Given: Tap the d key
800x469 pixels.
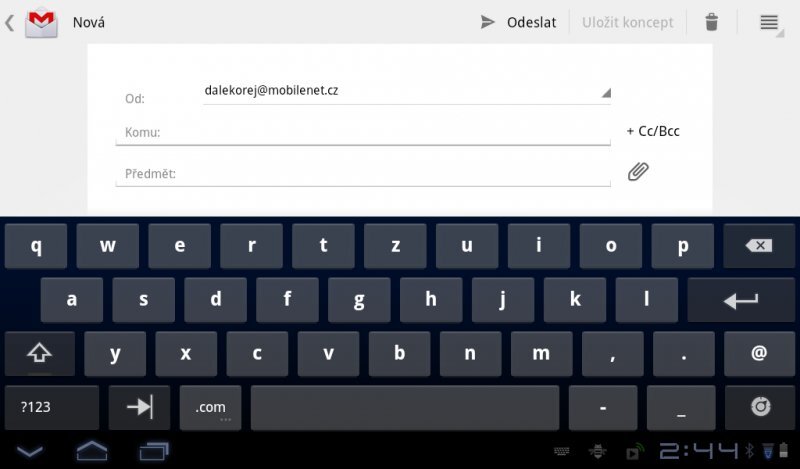Looking at the screenshot, I should coord(216,300).
